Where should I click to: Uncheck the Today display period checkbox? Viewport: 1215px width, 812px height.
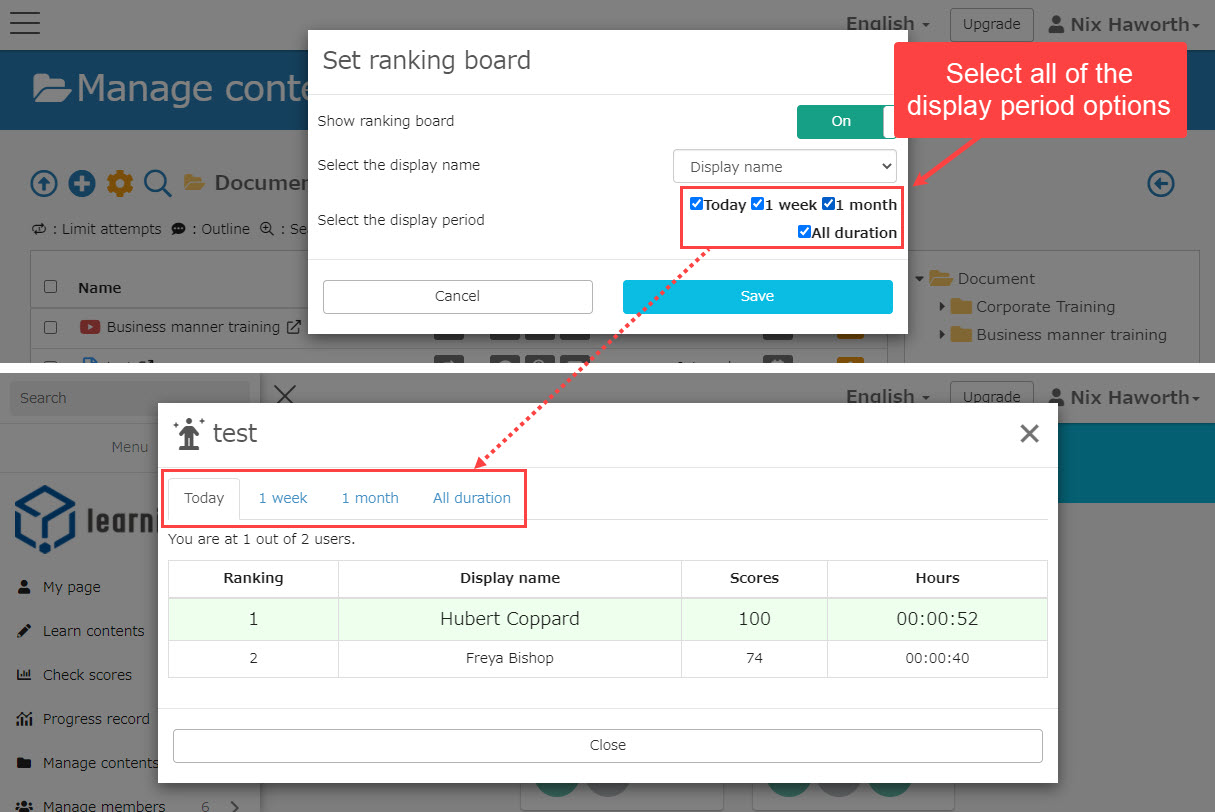tap(696, 204)
